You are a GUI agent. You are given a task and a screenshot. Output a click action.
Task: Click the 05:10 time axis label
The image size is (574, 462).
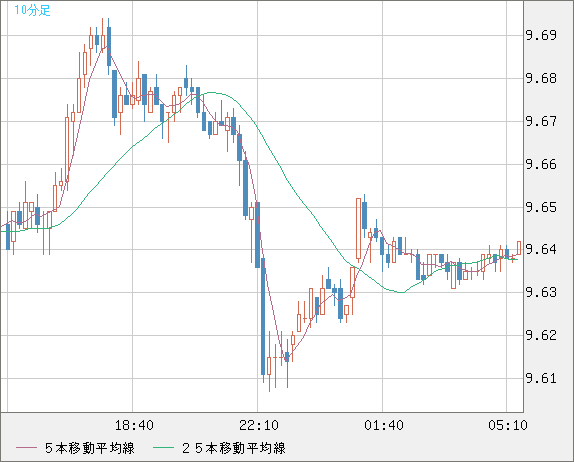point(508,425)
